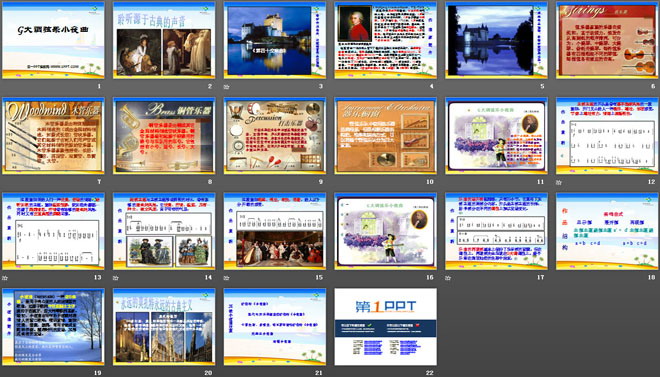Screen dimensions: 660x377
Task: Select slide 8 about Brass 铜管乐器
Action: [x=164, y=136]
